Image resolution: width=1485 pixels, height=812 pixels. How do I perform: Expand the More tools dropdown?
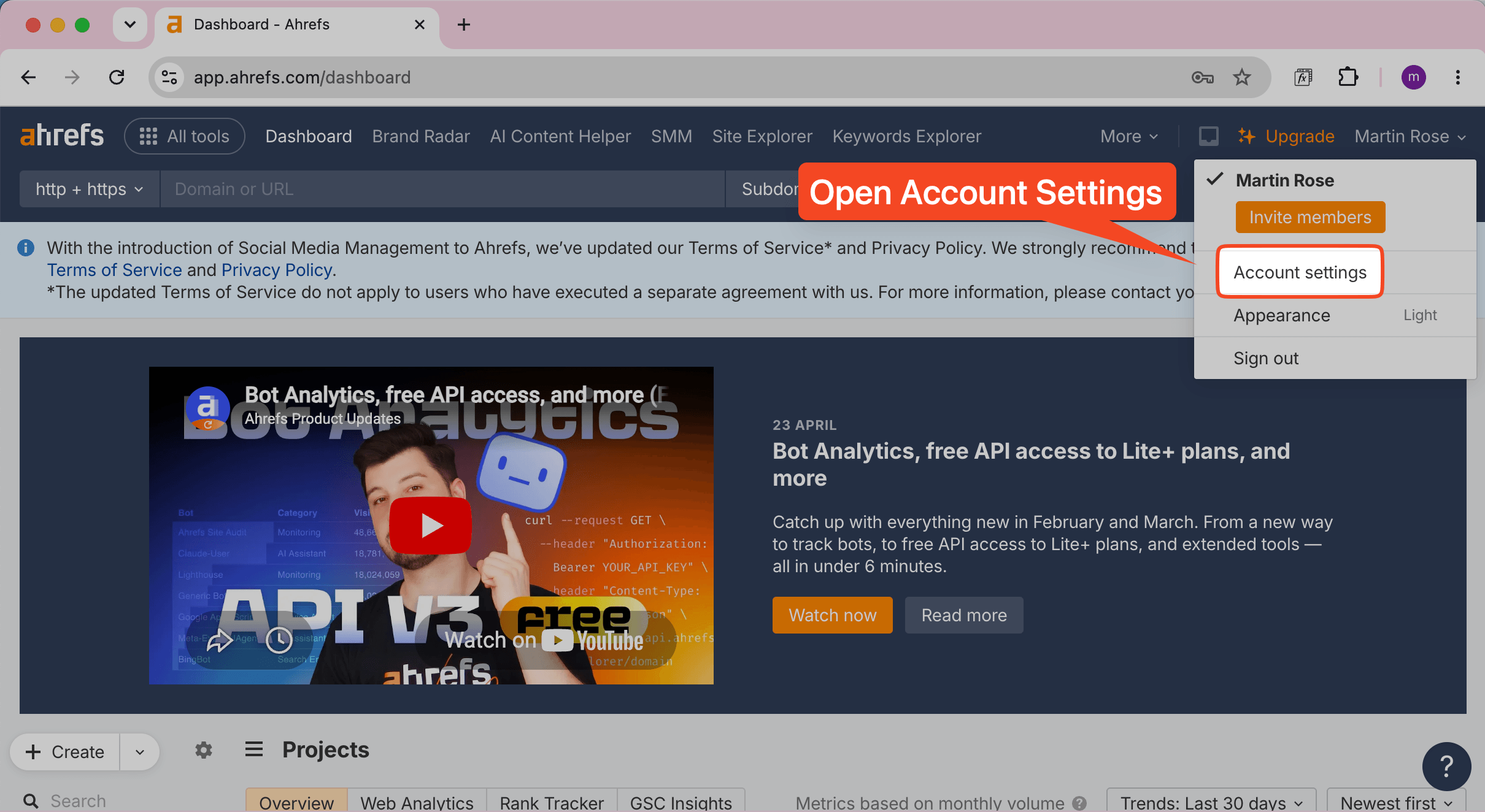pos(1129,136)
